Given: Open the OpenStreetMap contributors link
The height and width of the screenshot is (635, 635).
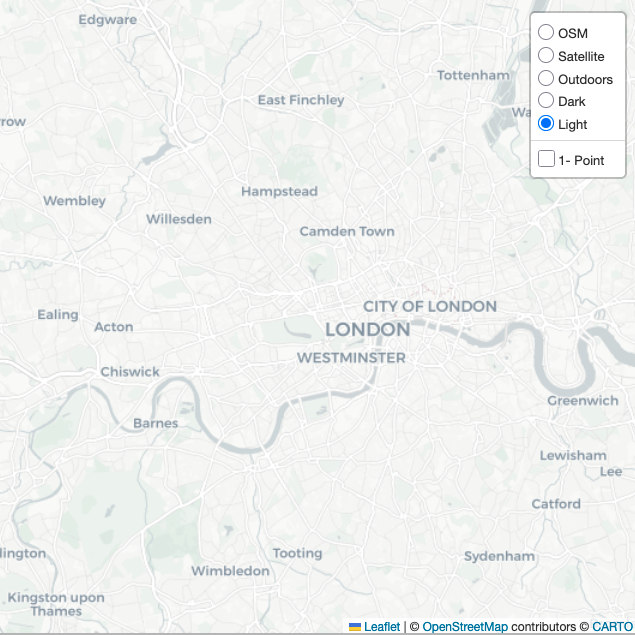Looking at the screenshot, I should [465, 626].
